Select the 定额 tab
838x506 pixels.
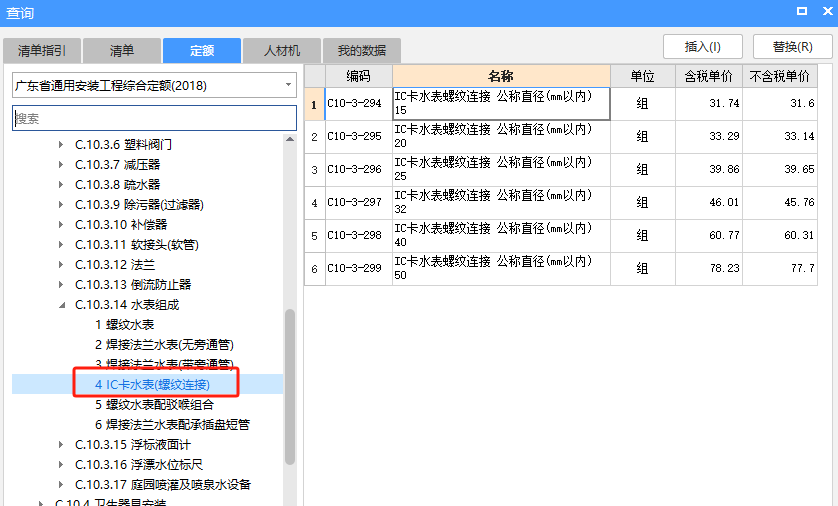pos(202,51)
